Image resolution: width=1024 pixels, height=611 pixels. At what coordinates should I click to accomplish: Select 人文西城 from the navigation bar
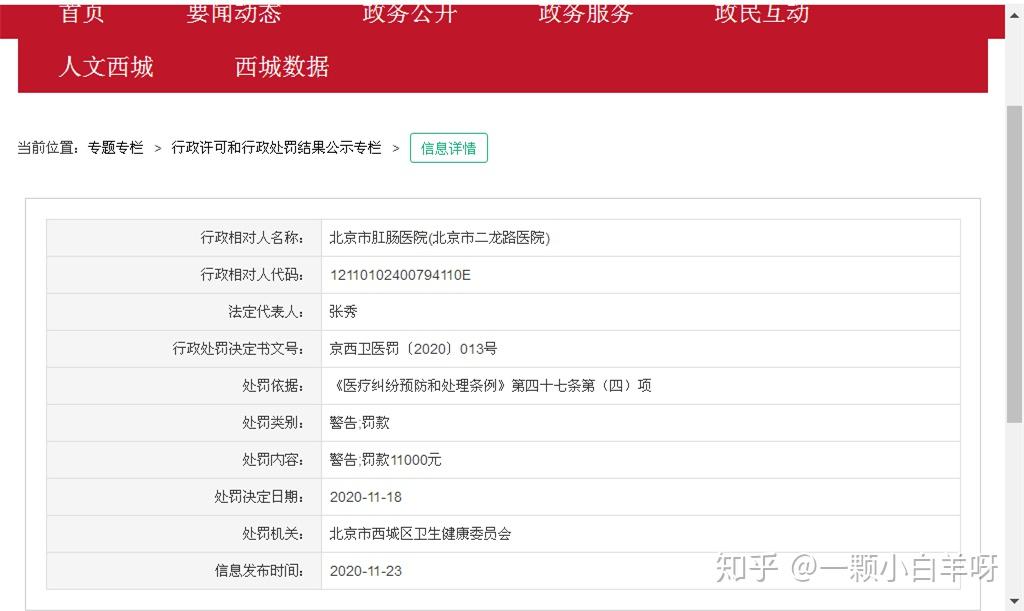(106, 67)
